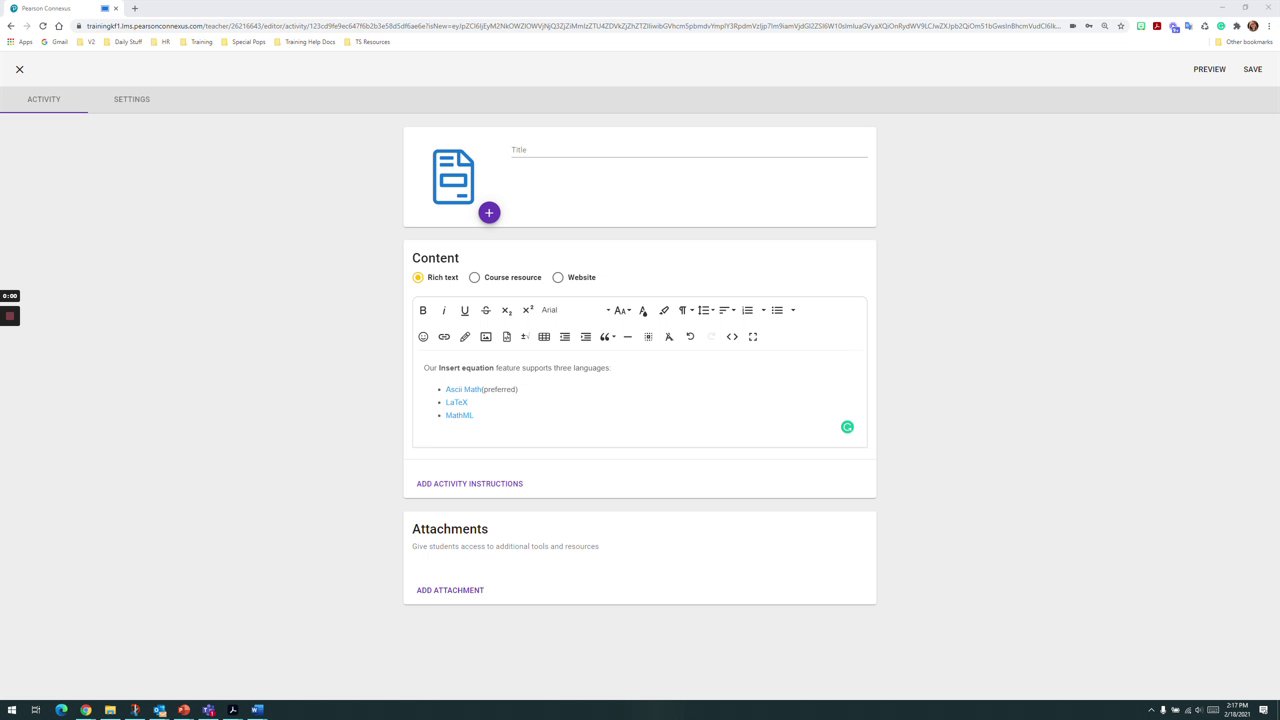
Task: Click the insert document file icon
Action: [507, 337]
